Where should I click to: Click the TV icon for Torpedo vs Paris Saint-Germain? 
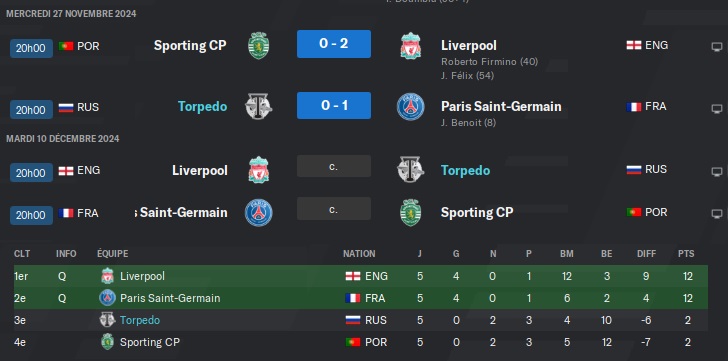click(717, 109)
